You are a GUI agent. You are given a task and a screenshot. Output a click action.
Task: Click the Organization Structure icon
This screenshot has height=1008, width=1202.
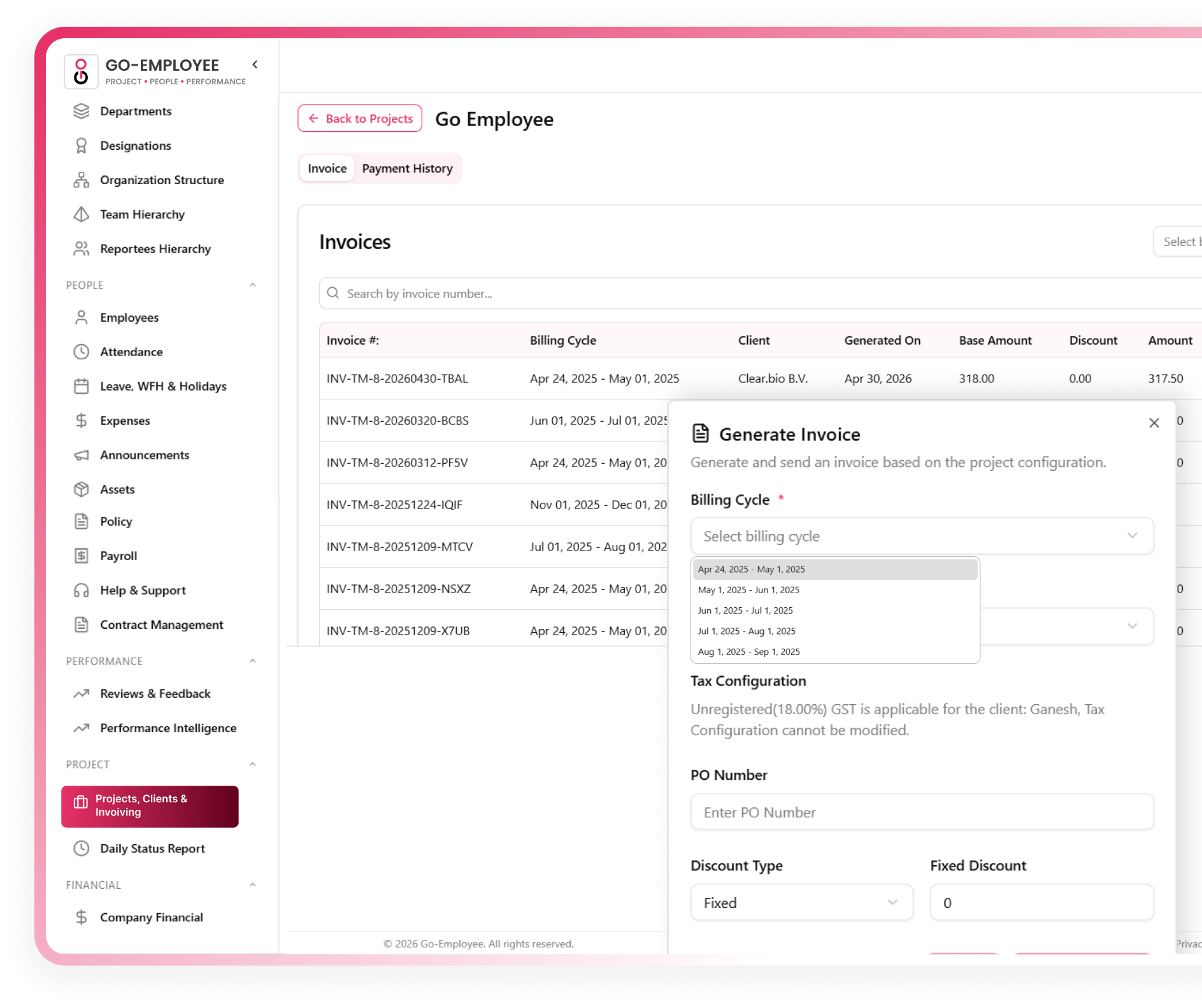81,180
